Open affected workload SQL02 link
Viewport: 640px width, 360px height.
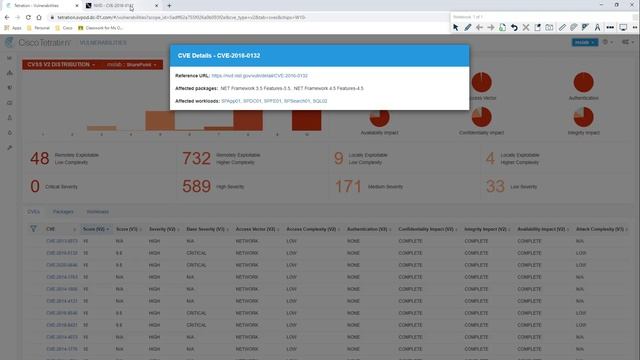pos(320,101)
